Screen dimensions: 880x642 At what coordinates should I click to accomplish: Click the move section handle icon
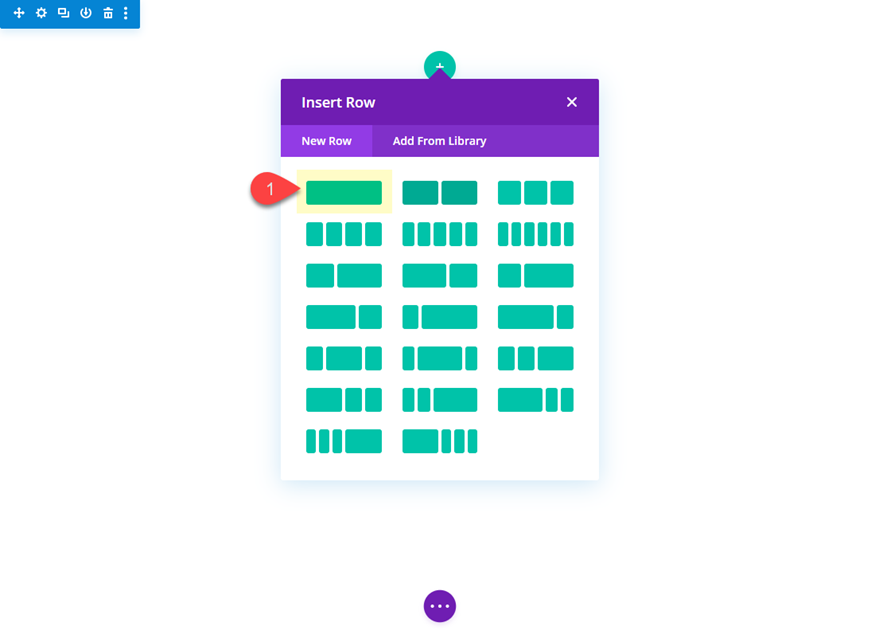click(x=18, y=13)
